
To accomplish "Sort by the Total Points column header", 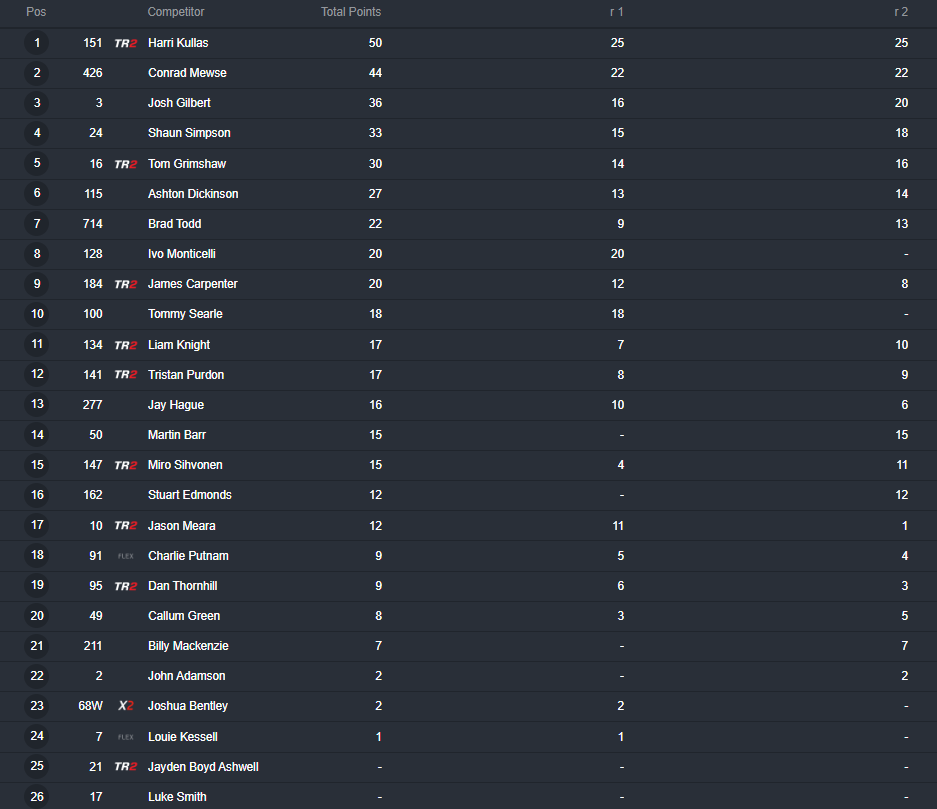I will [x=351, y=12].
